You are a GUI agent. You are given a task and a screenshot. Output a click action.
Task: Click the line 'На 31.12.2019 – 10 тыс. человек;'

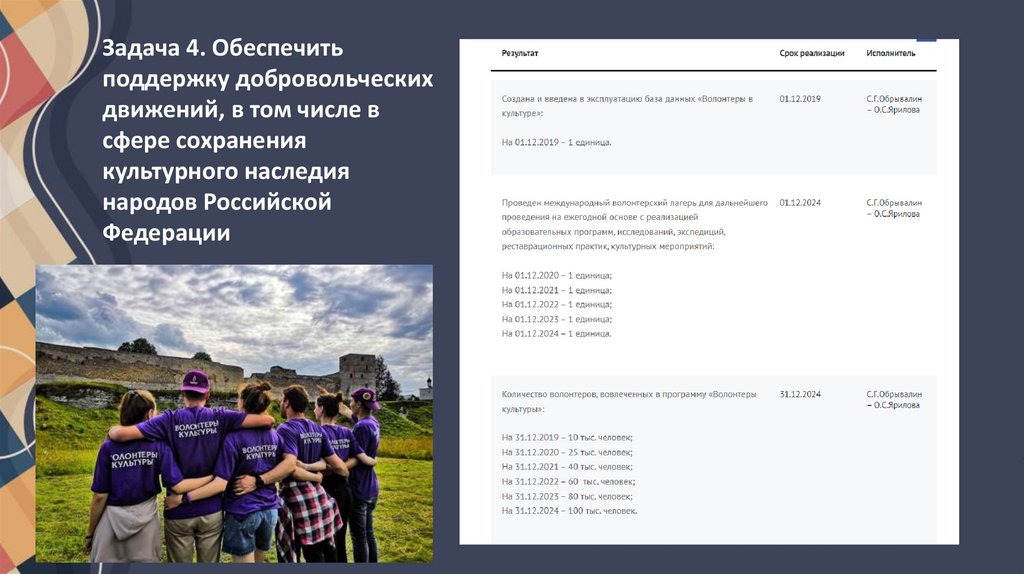[567, 438]
